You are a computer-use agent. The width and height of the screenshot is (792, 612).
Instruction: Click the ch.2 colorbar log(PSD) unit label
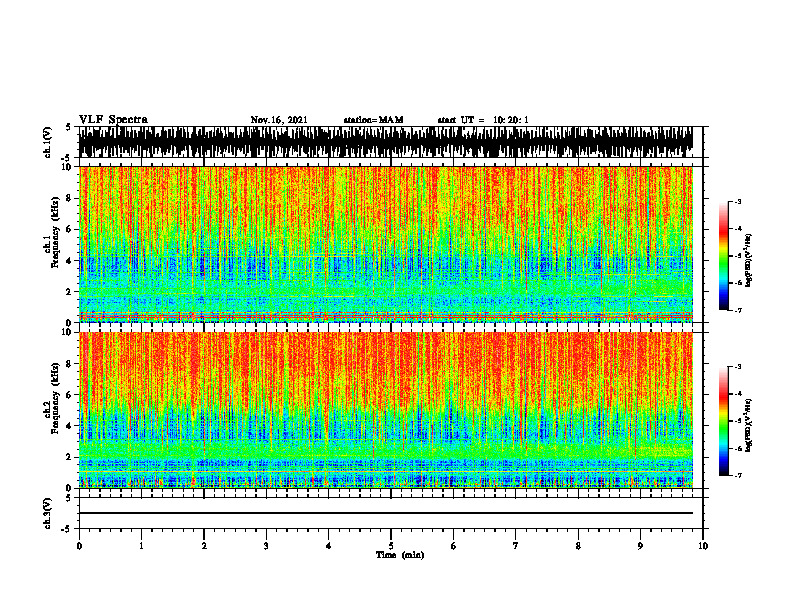(748, 425)
